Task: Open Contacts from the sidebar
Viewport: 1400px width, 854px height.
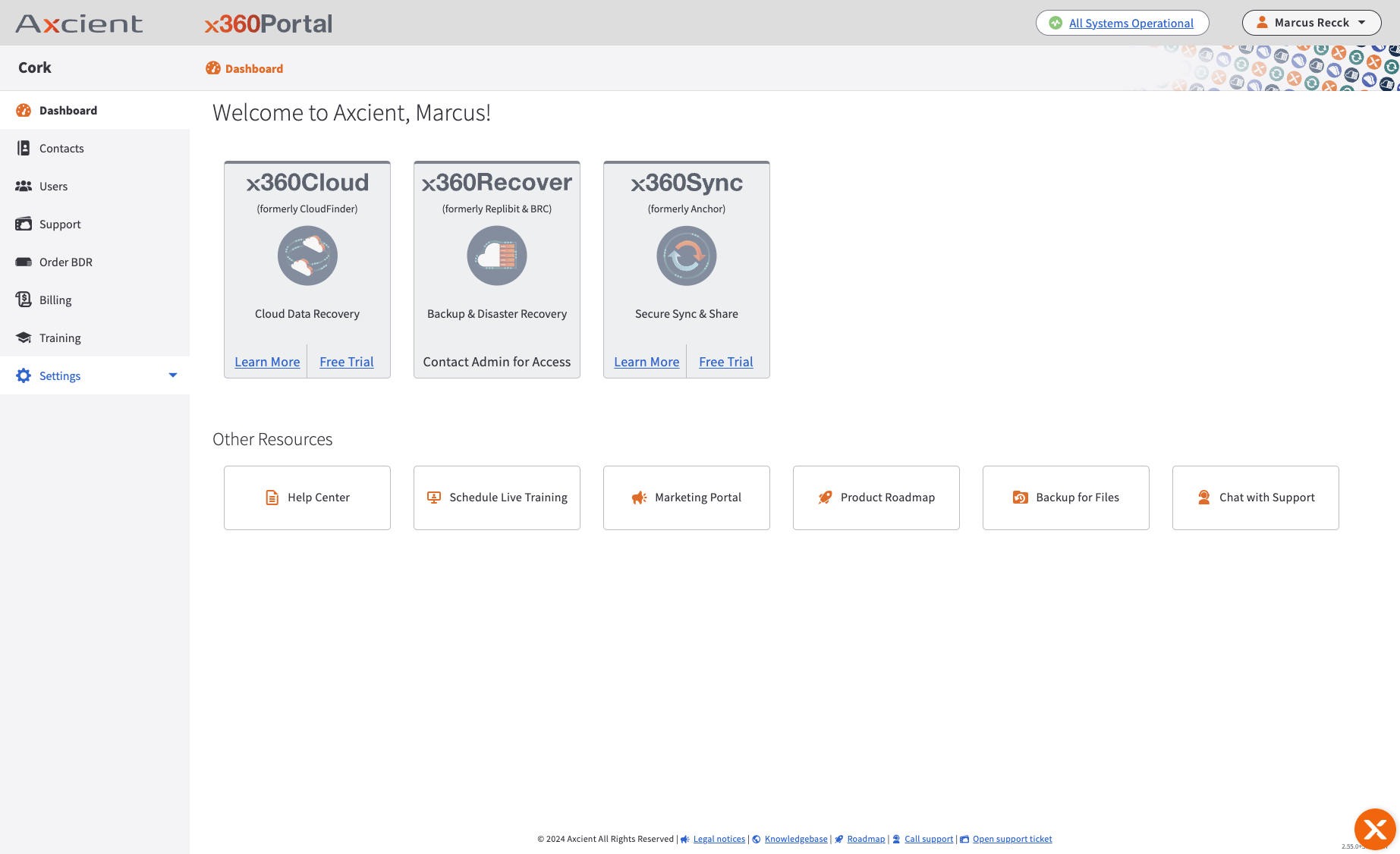Action: (95, 148)
